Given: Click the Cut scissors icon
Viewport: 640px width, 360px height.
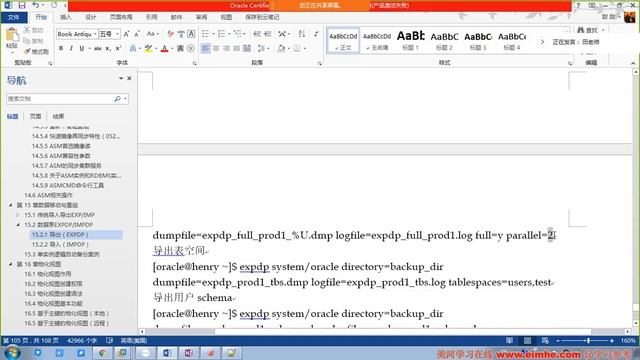Looking at the screenshot, I should [x=27, y=30].
